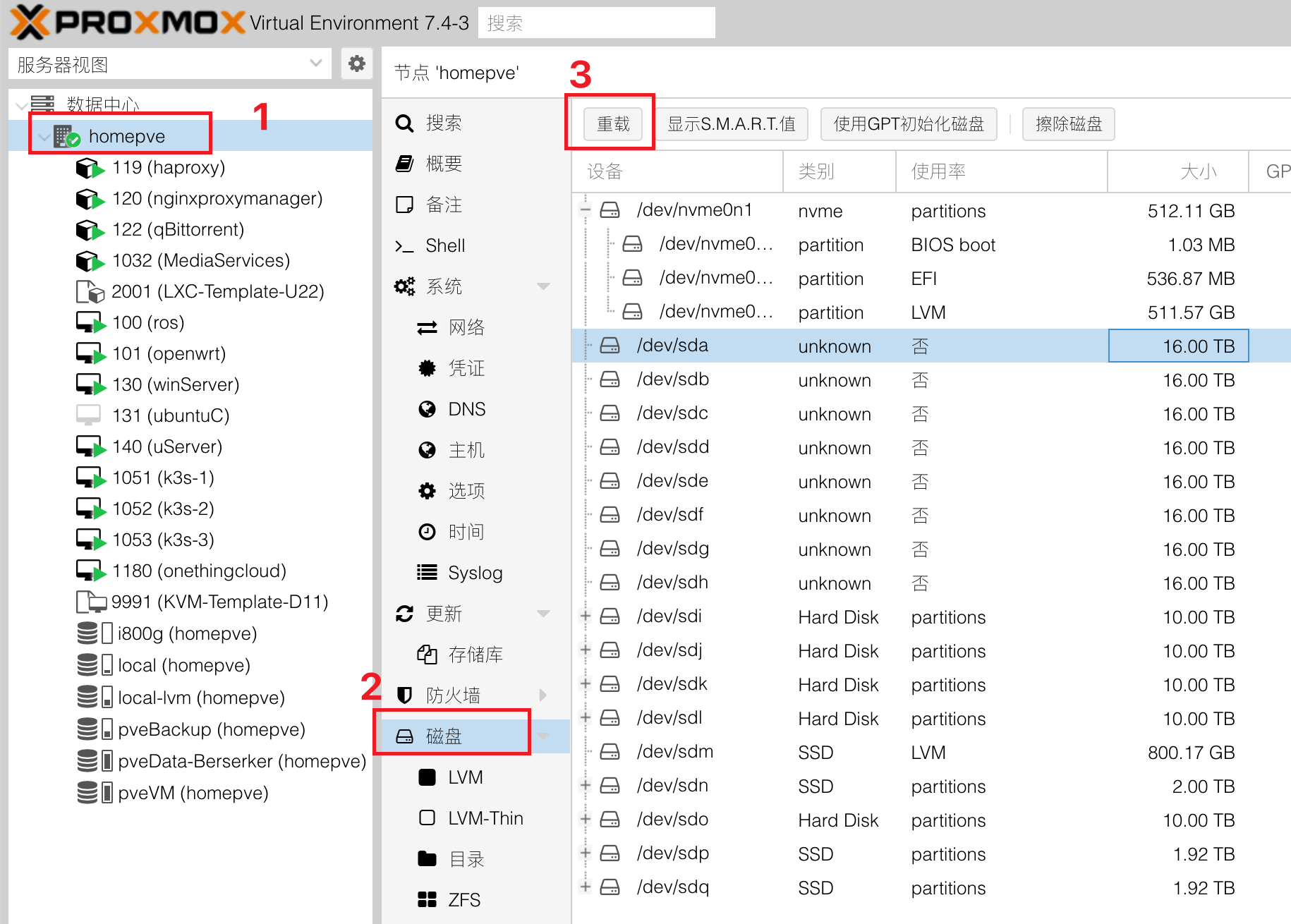Viewport: 1291px width, 924px height.
Task: Click the datacenter server icon
Action: tap(42, 104)
